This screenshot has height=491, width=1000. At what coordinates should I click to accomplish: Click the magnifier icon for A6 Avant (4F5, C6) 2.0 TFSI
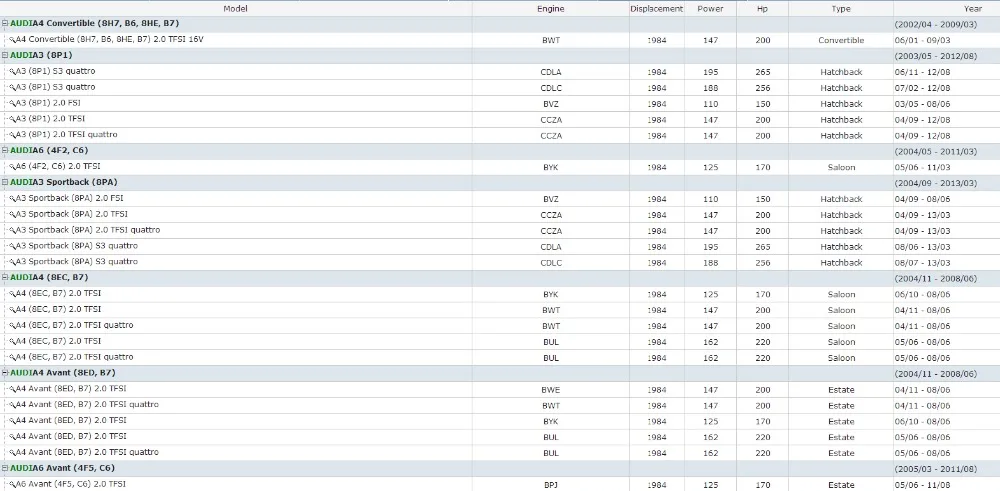[12, 485]
